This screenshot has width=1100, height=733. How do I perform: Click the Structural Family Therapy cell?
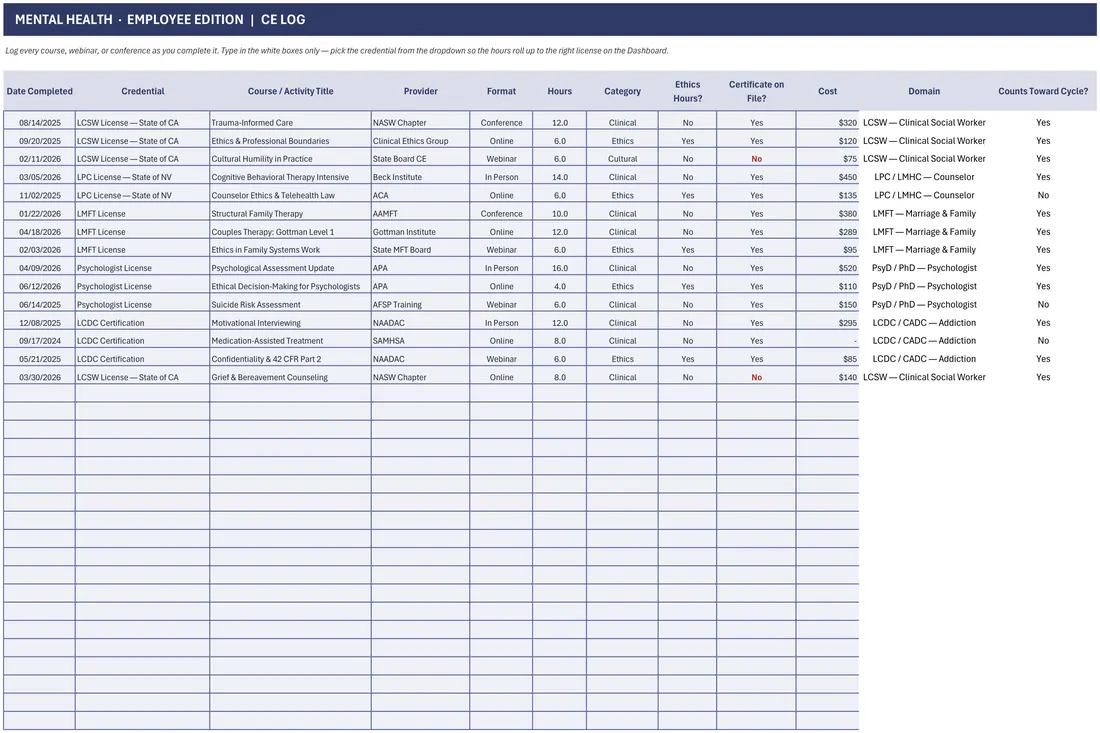point(290,213)
